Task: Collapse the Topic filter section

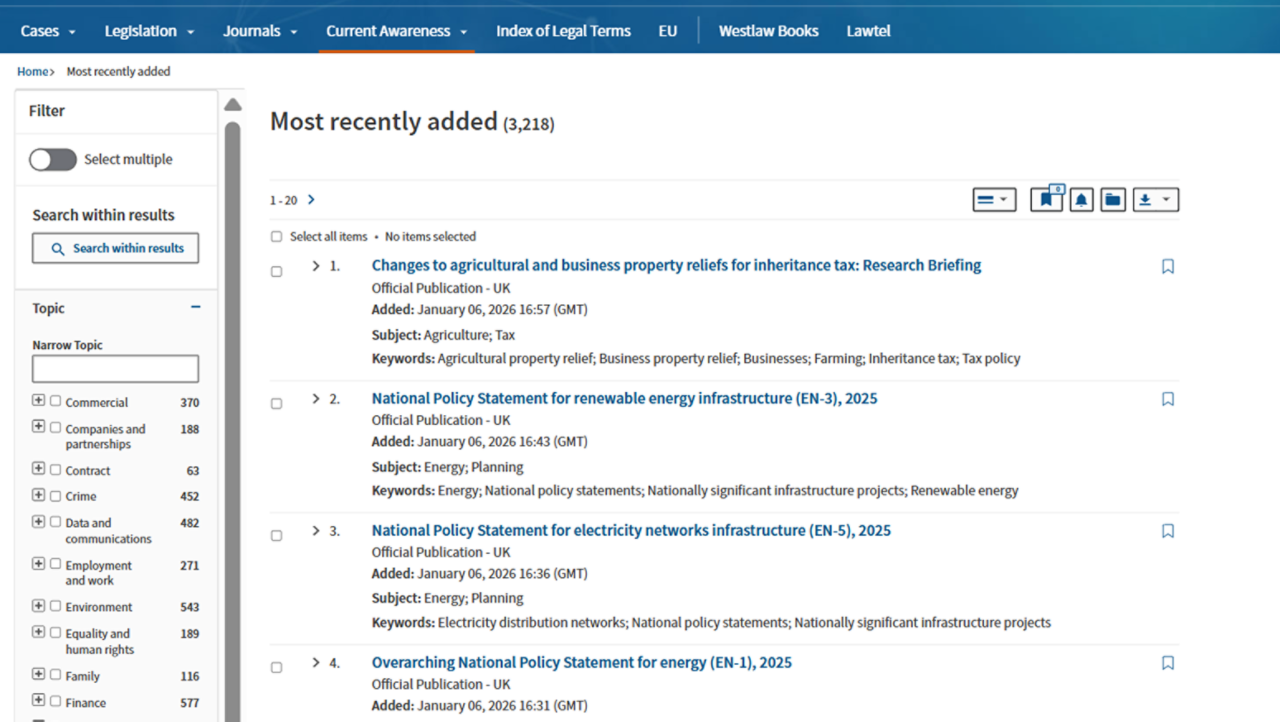Action: (x=196, y=308)
